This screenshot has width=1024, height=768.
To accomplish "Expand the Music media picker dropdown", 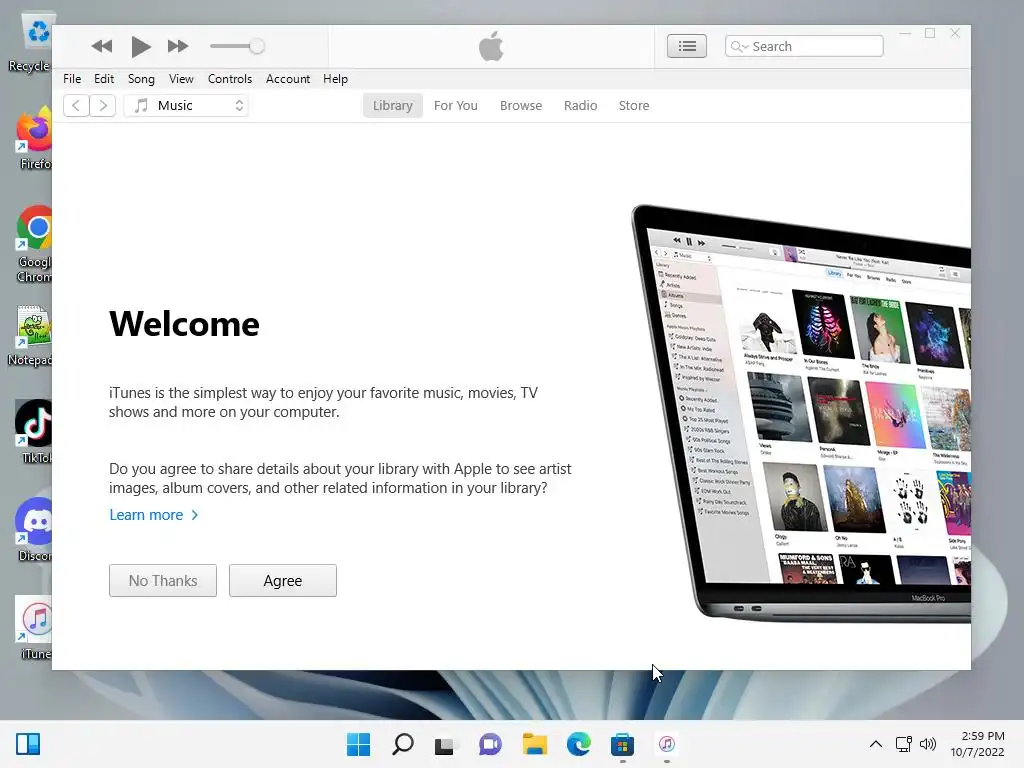I will click(x=186, y=106).
